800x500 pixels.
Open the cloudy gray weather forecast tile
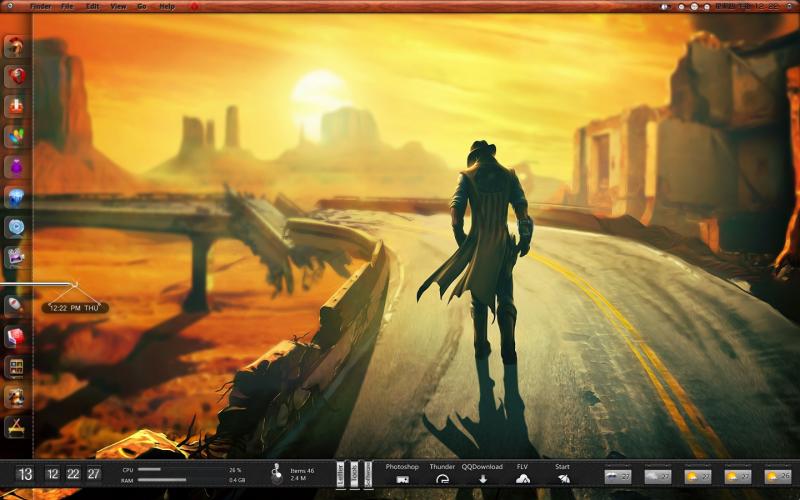point(658,477)
